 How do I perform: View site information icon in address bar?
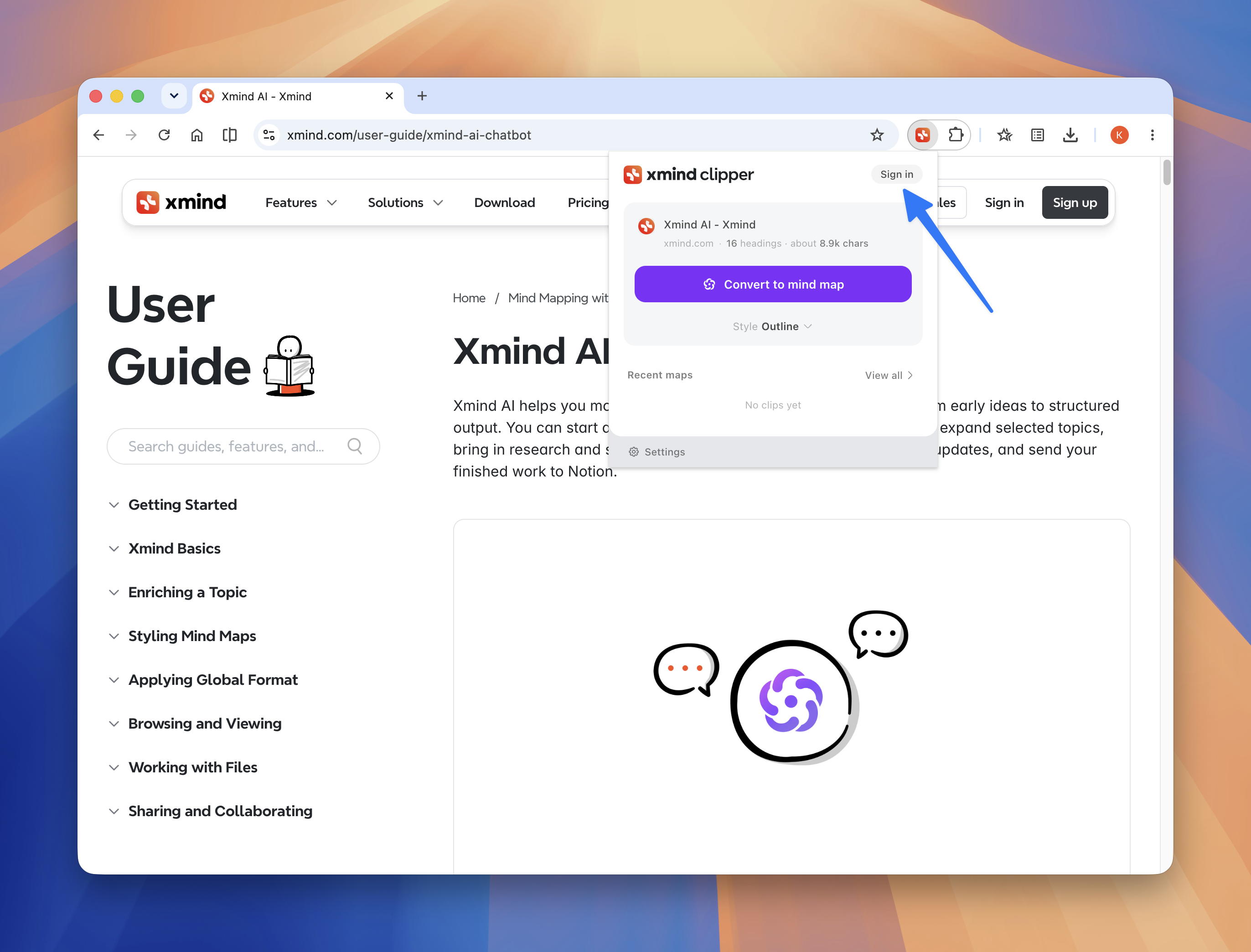coord(269,135)
